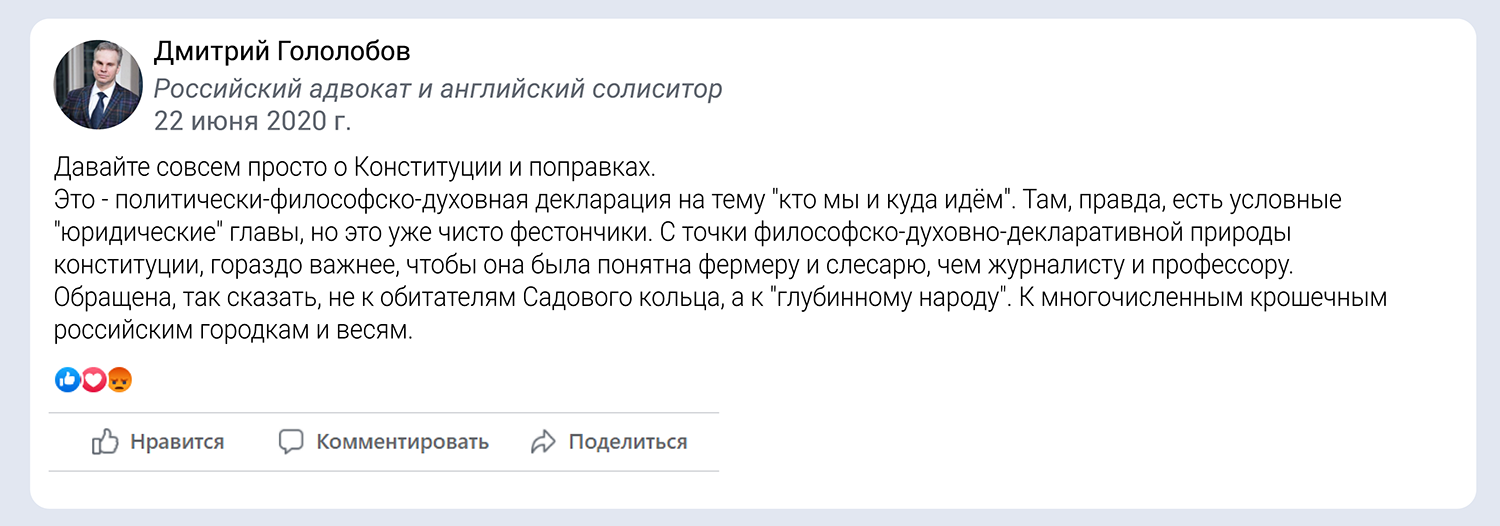The width and height of the screenshot is (1500, 526).
Task: Click the speech bubble comment icon
Action: pyautogui.click(x=291, y=442)
